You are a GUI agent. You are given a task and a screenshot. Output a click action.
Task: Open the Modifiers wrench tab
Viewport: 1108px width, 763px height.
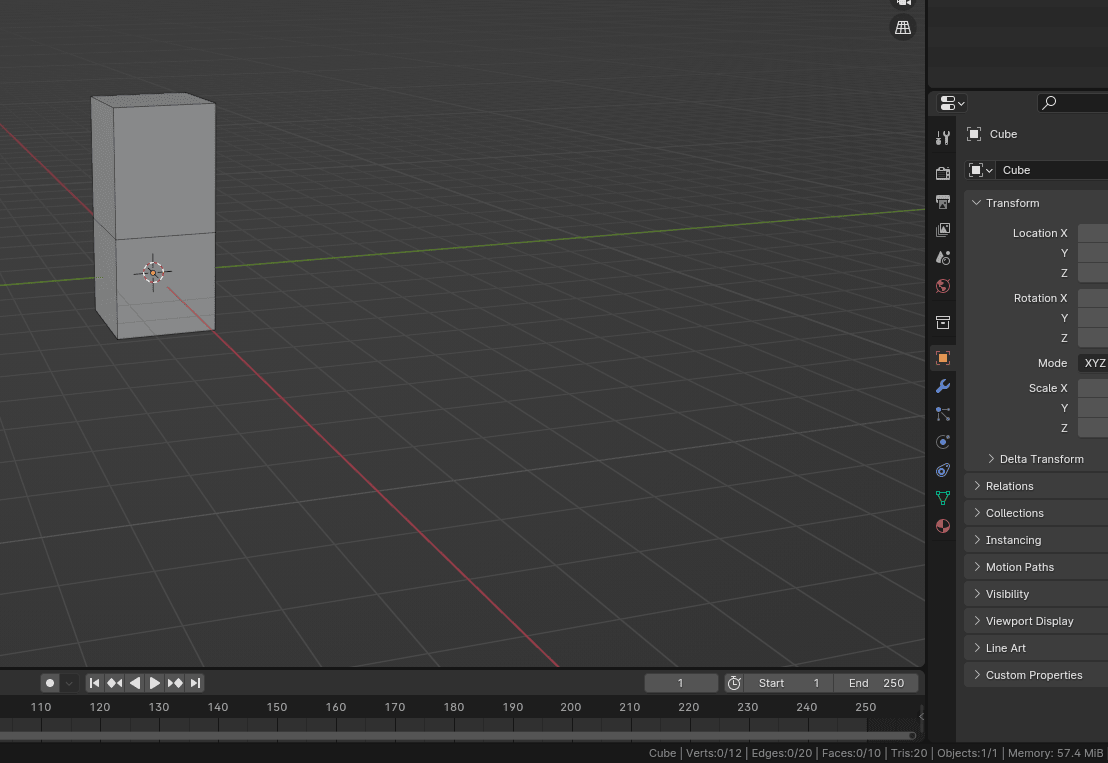tap(942, 386)
